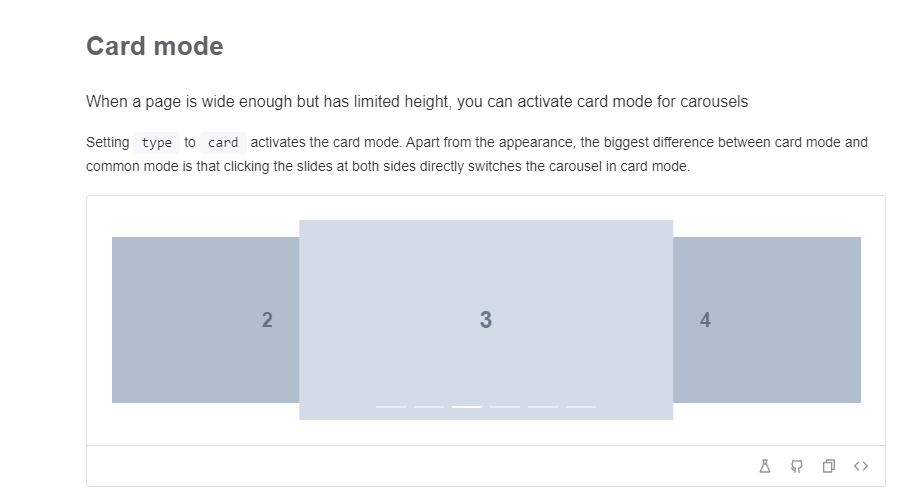The image size is (899, 501).
Task: Select the second carousel indicator line
Action: (429, 406)
